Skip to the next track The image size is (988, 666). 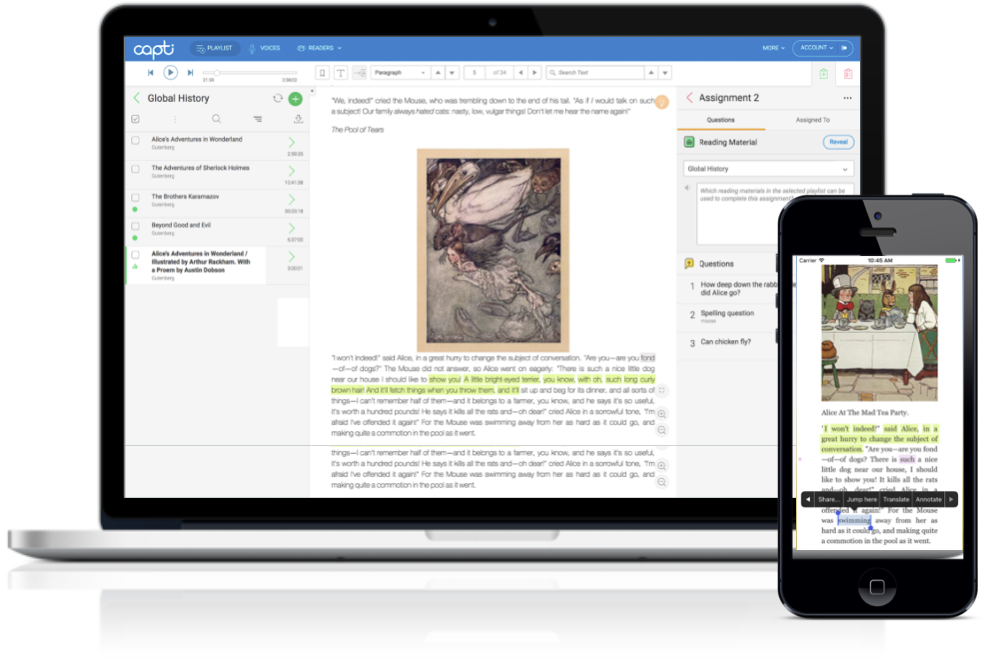pyautogui.click(x=190, y=72)
